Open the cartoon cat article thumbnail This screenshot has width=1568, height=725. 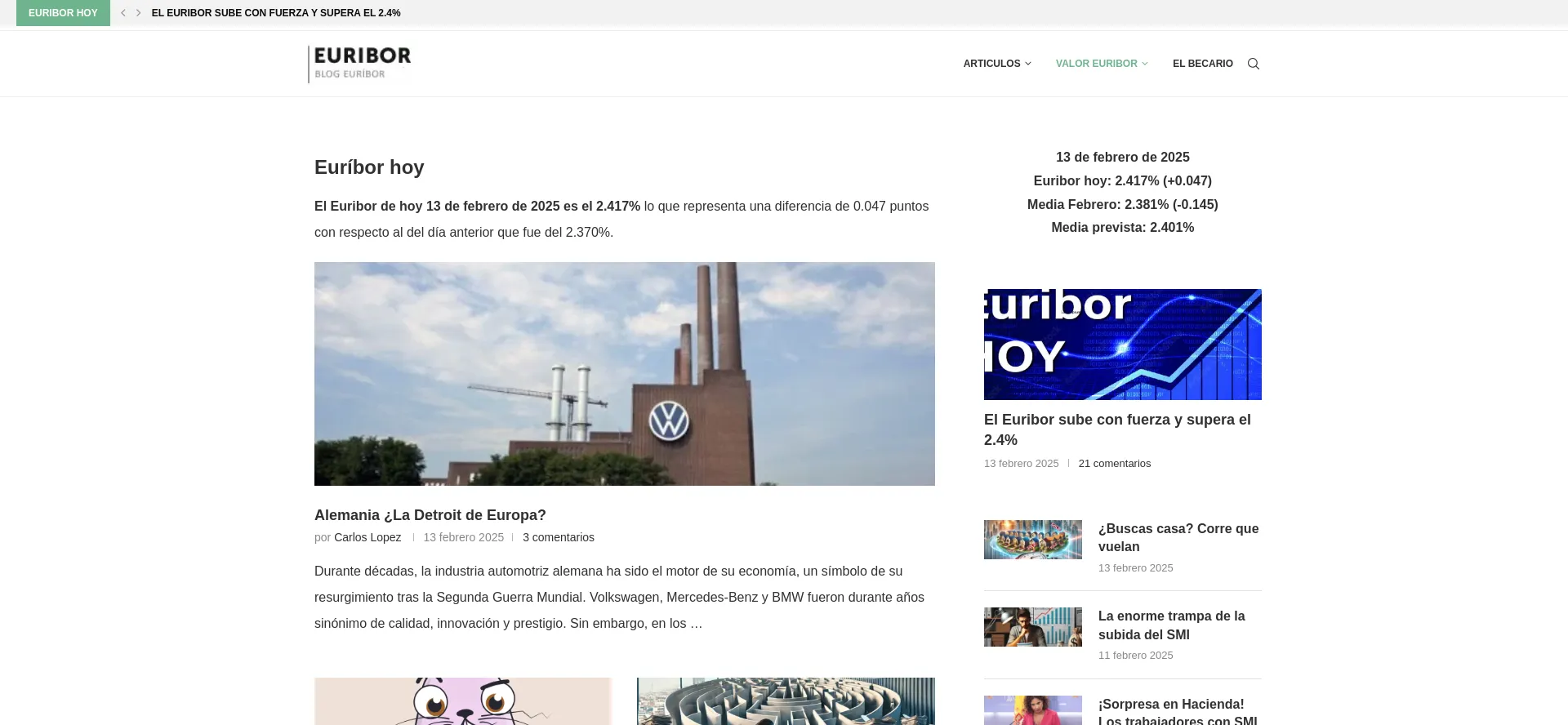(463, 701)
